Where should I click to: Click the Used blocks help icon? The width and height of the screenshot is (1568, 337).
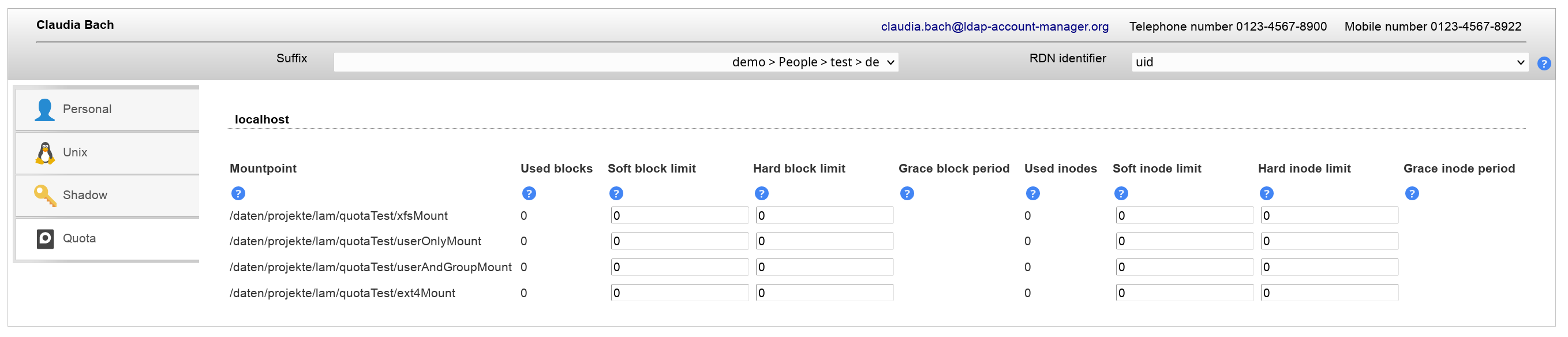pyautogui.click(x=530, y=194)
